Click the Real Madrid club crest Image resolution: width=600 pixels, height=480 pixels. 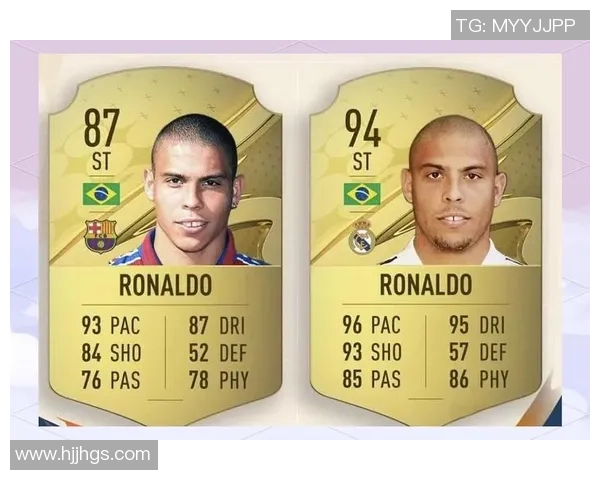coord(362,237)
